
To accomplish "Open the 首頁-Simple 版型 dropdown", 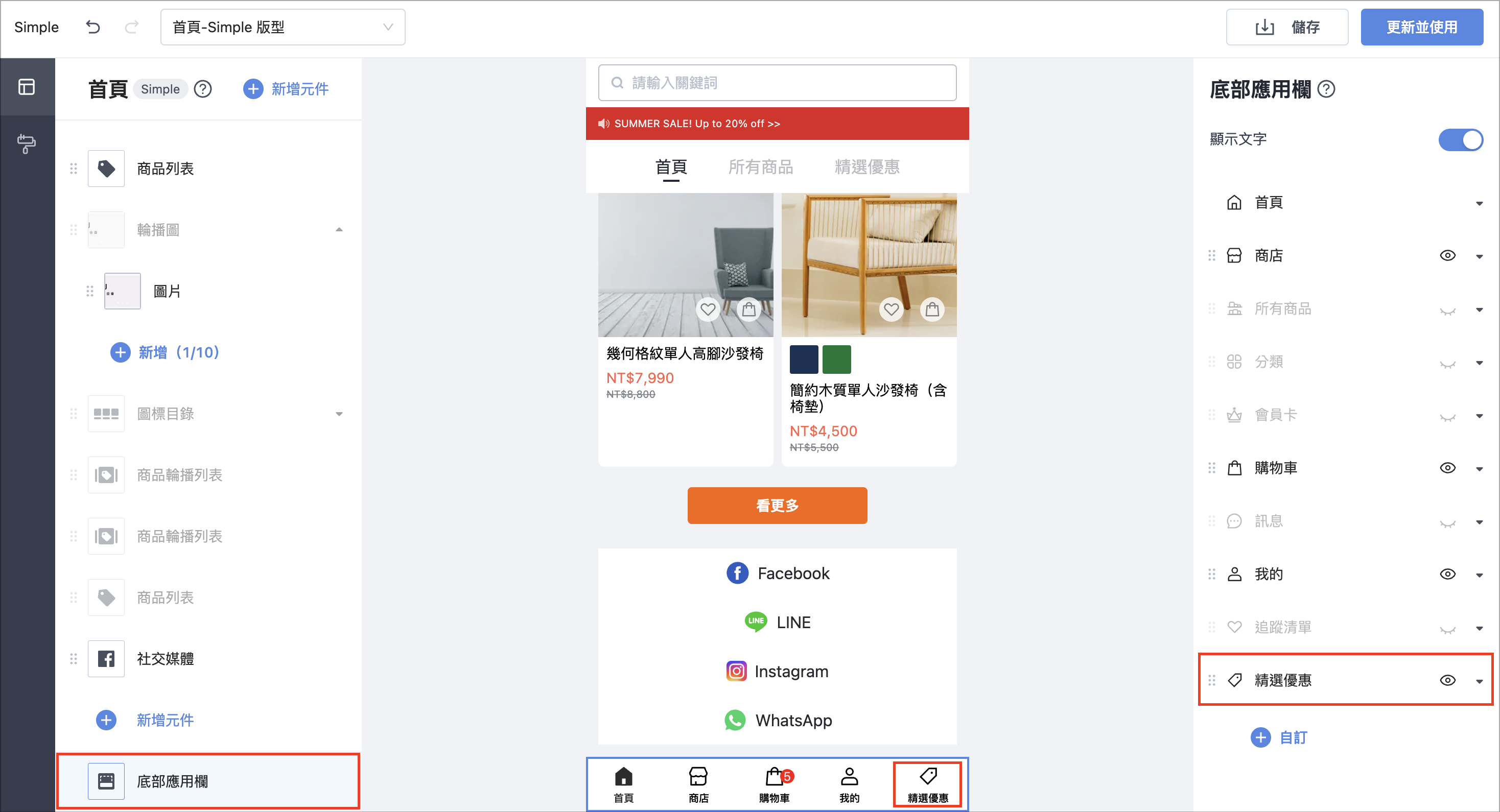I will [x=283, y=27].
